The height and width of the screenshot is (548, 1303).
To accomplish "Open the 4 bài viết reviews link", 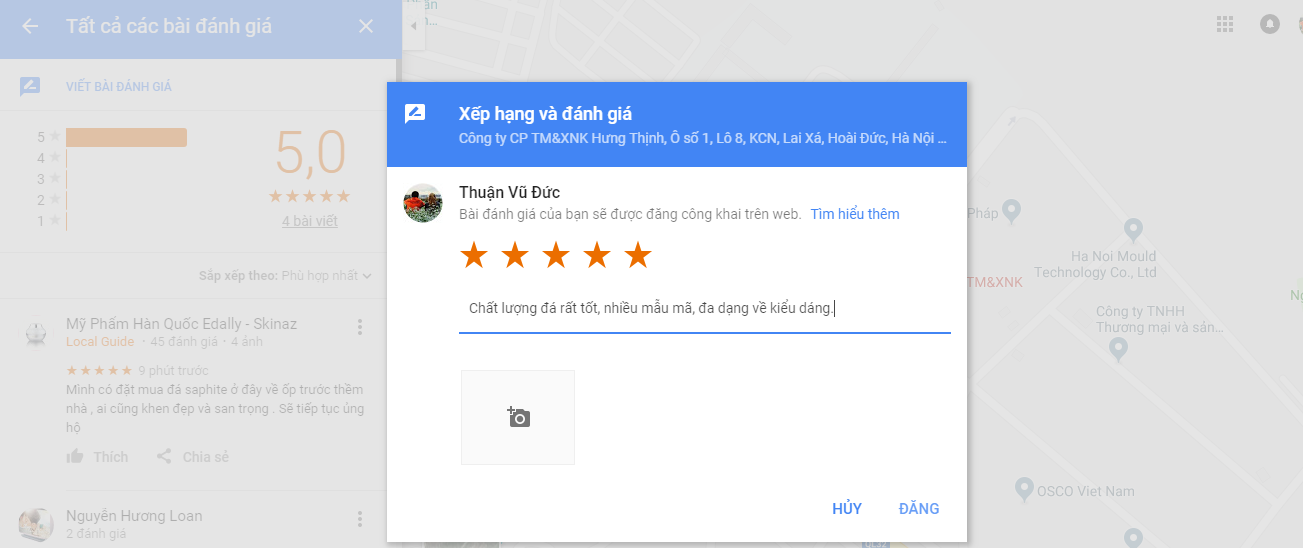I will [x=310, y=221].
